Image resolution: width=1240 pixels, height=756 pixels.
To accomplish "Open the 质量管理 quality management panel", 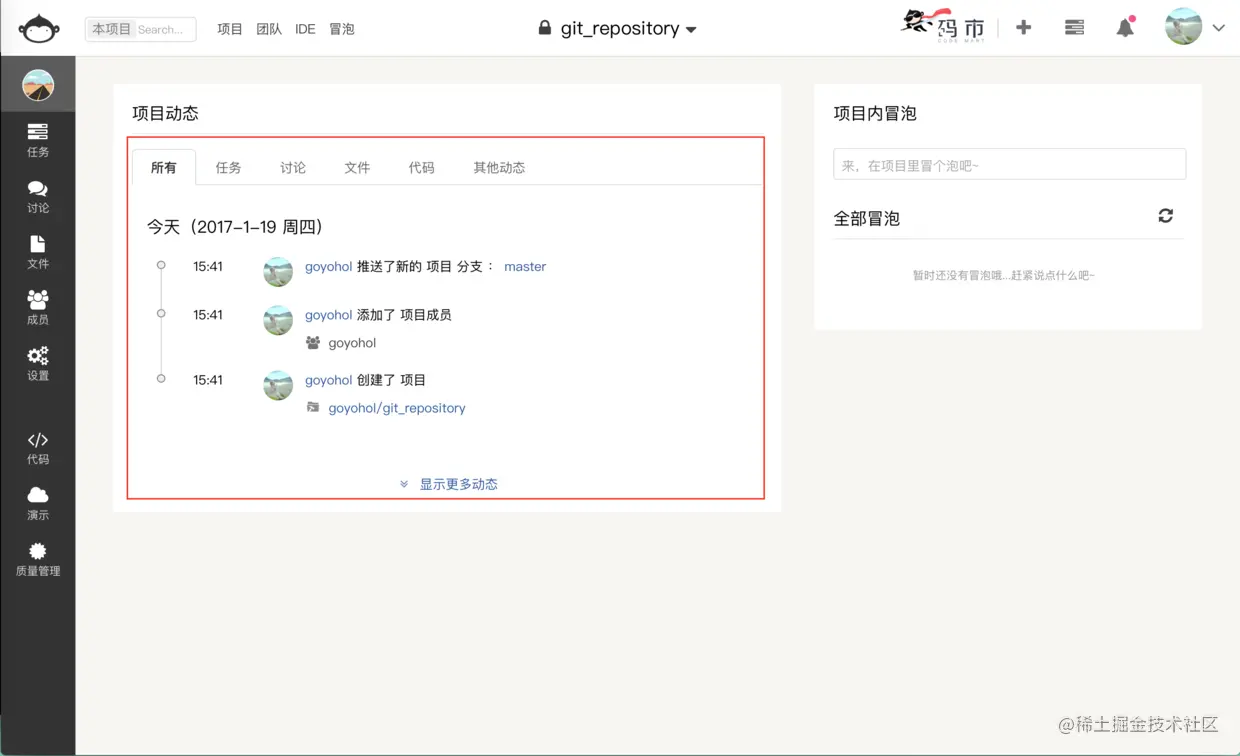I will 38,560.
